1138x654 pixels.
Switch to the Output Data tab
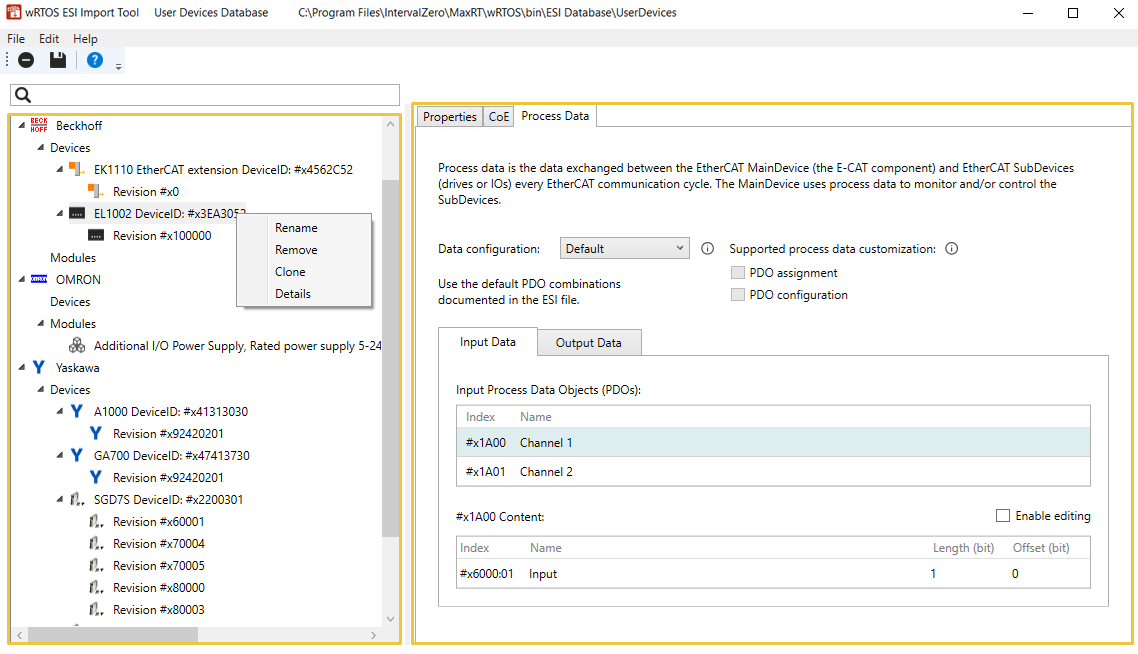click(x=588, y=343)
